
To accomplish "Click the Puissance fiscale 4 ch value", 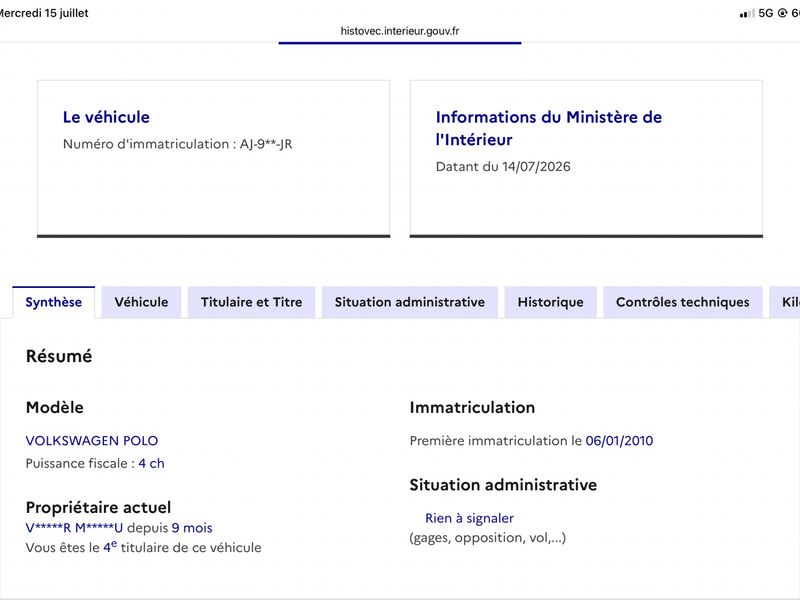I will 151,463.
